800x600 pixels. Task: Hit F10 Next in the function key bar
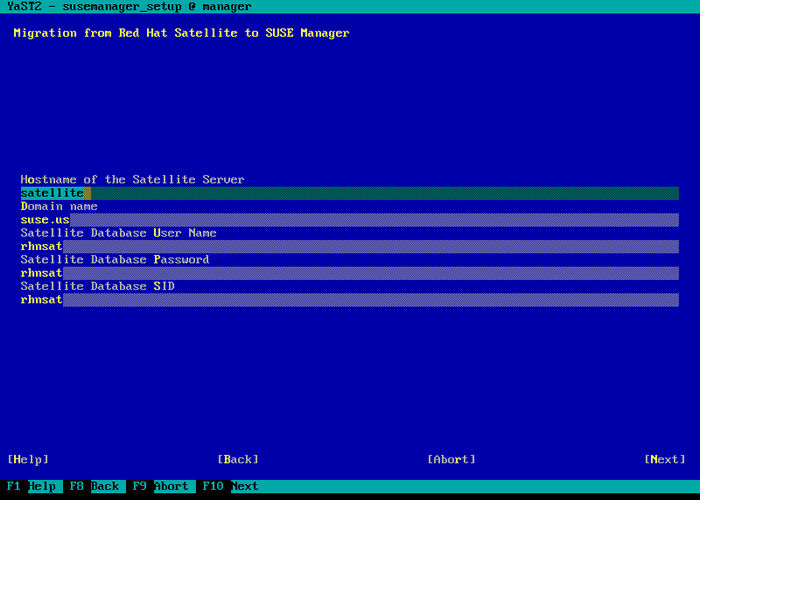[231, 486]
